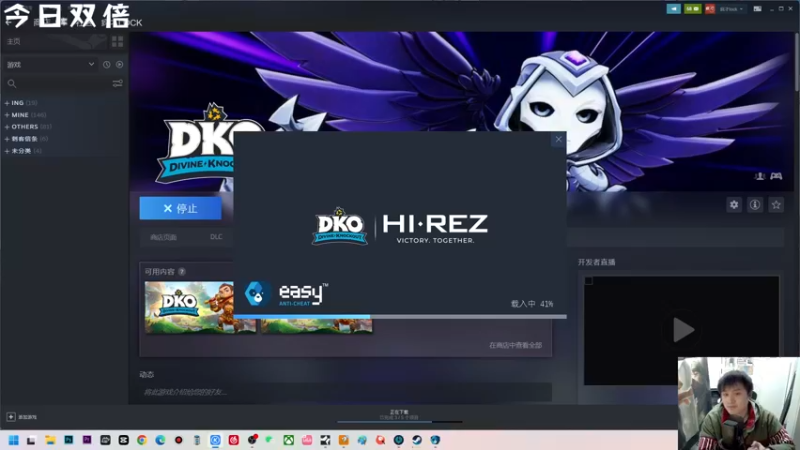800x450 pixels.
Task: Expand the MINE collection
Action: pyautogui.click(x=24, y=115)
